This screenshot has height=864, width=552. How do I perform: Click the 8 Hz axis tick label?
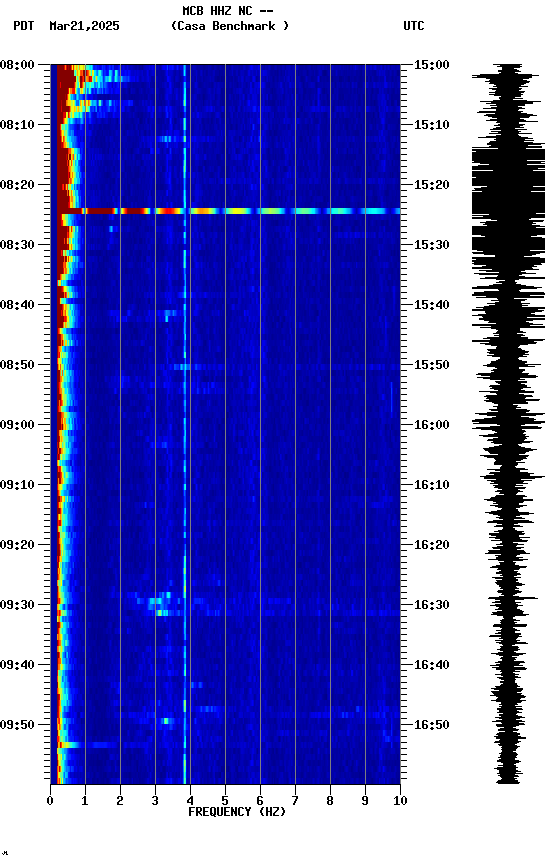coord(330,801)
